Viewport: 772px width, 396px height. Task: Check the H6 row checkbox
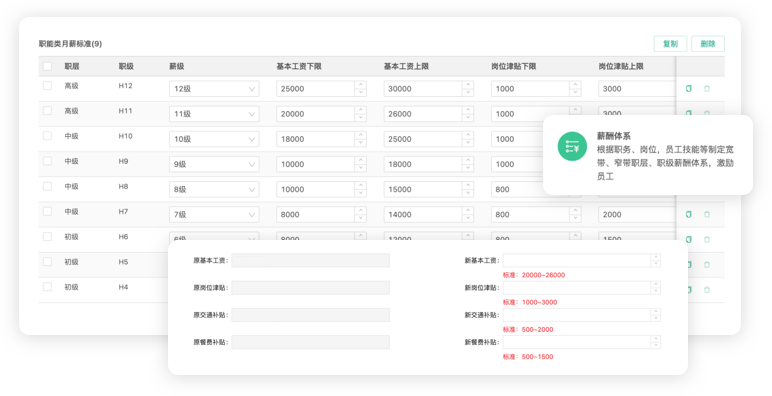(x=47, y=236)
